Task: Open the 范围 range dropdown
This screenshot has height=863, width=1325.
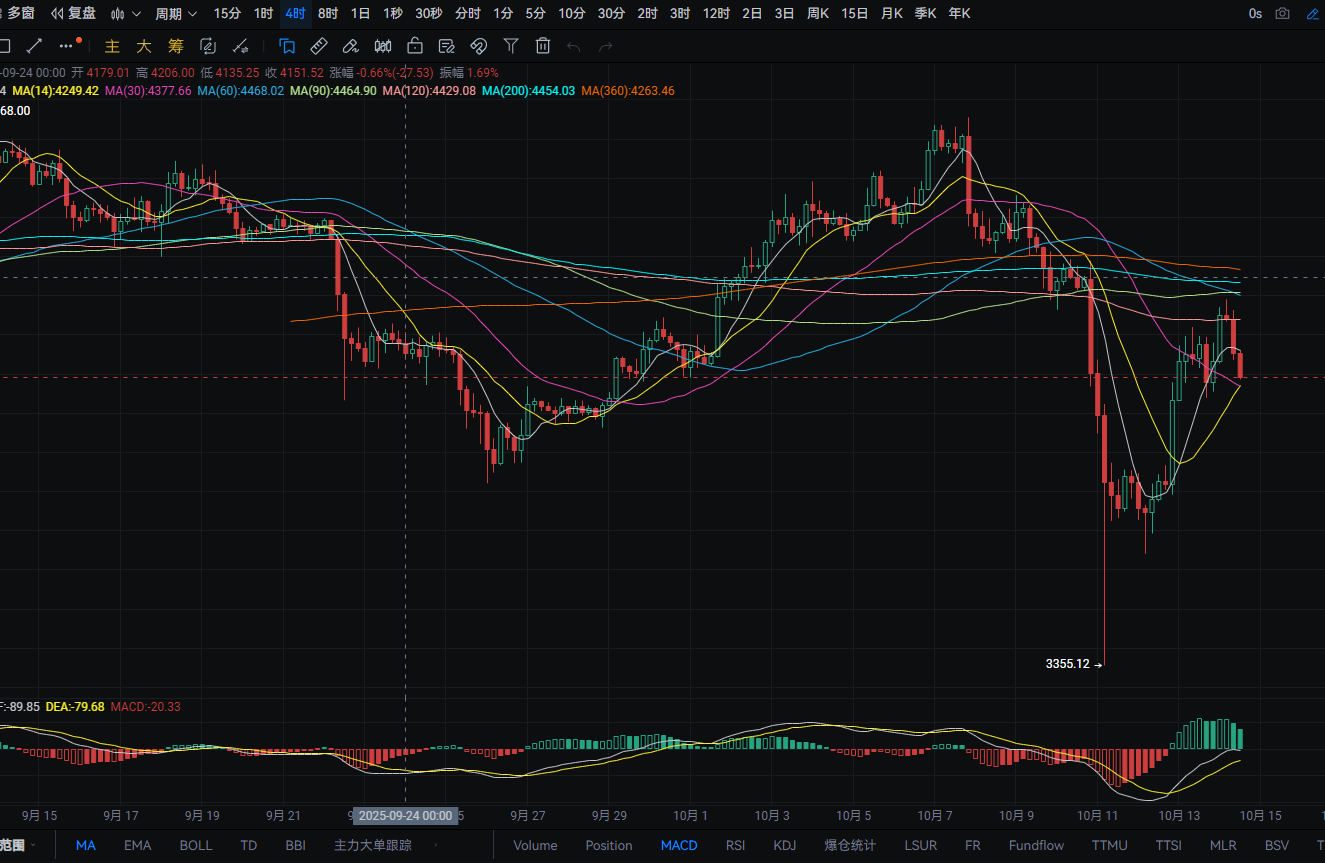Action: 18,845
